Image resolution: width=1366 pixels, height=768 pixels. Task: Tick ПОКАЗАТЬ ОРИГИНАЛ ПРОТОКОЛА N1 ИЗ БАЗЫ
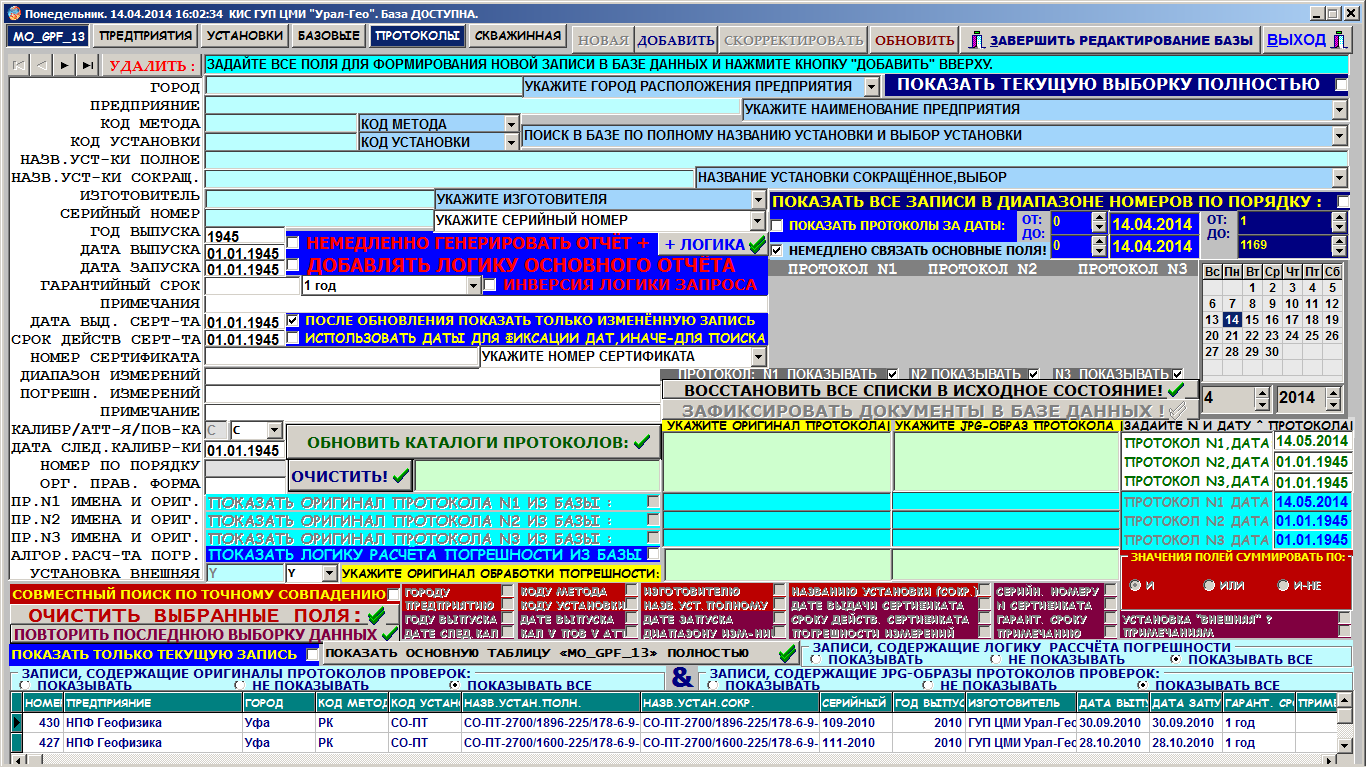[653, 502]
